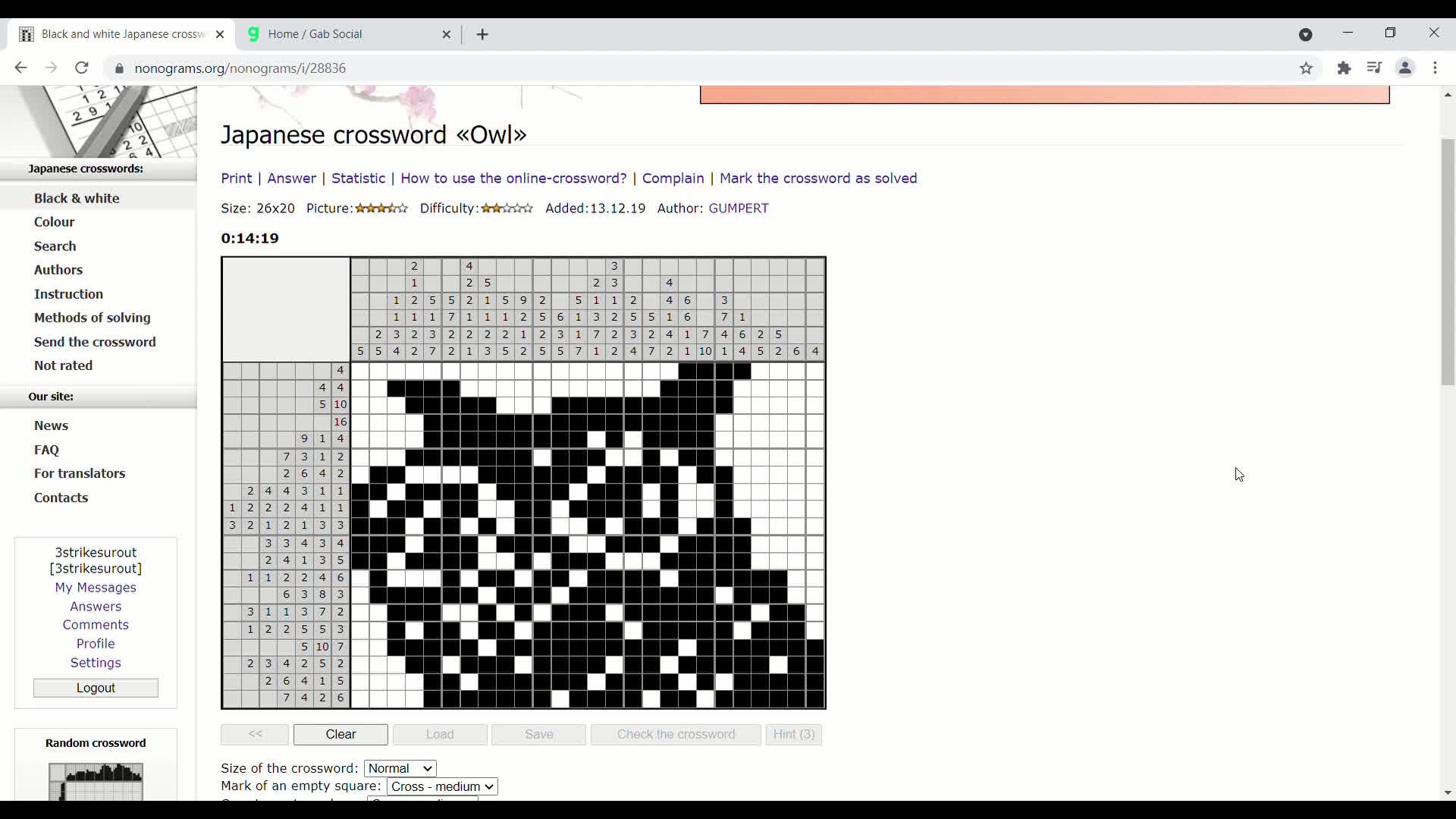
Task: Open the 'Print' link
Action: [237, 178]
